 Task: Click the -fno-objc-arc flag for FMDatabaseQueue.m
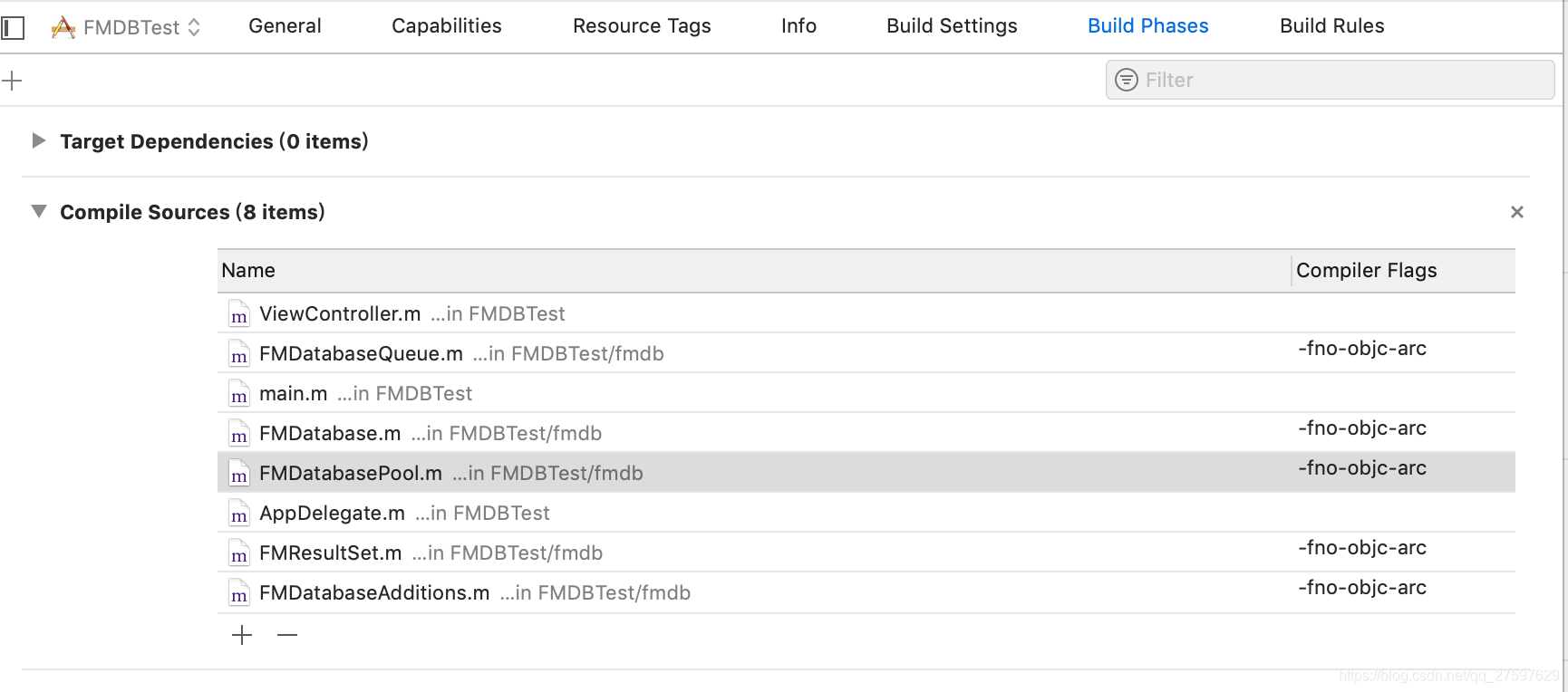point(1361,349)
